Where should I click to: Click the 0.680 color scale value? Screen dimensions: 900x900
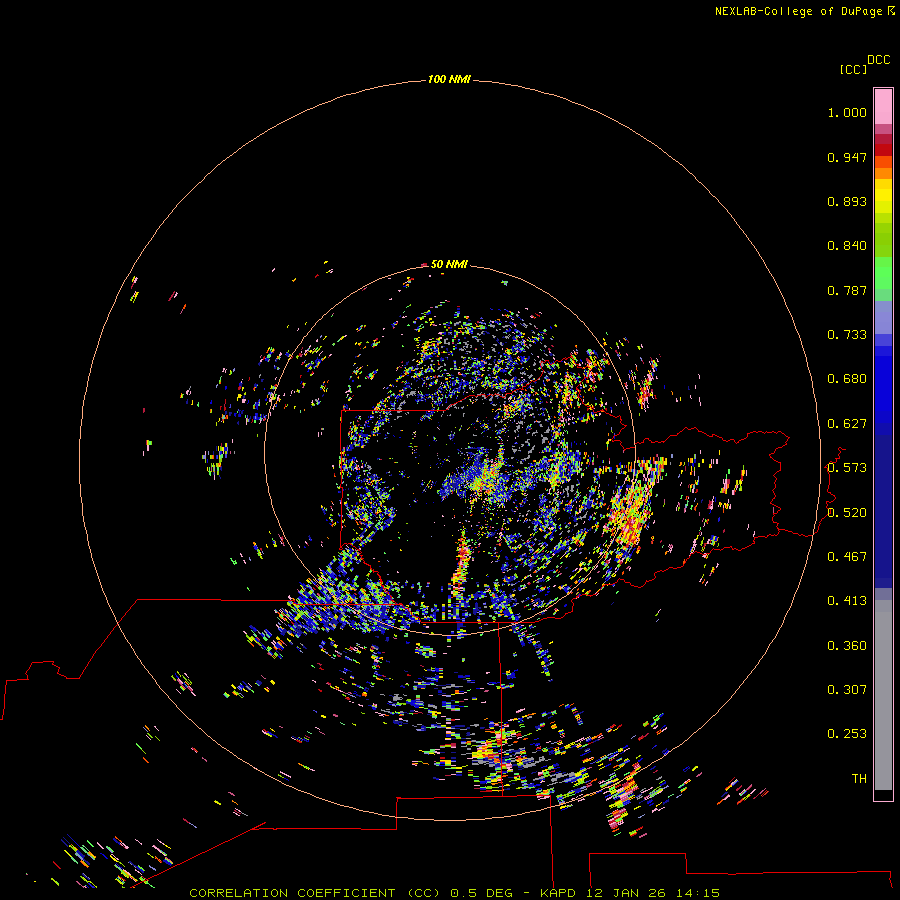tap(847, 379)
